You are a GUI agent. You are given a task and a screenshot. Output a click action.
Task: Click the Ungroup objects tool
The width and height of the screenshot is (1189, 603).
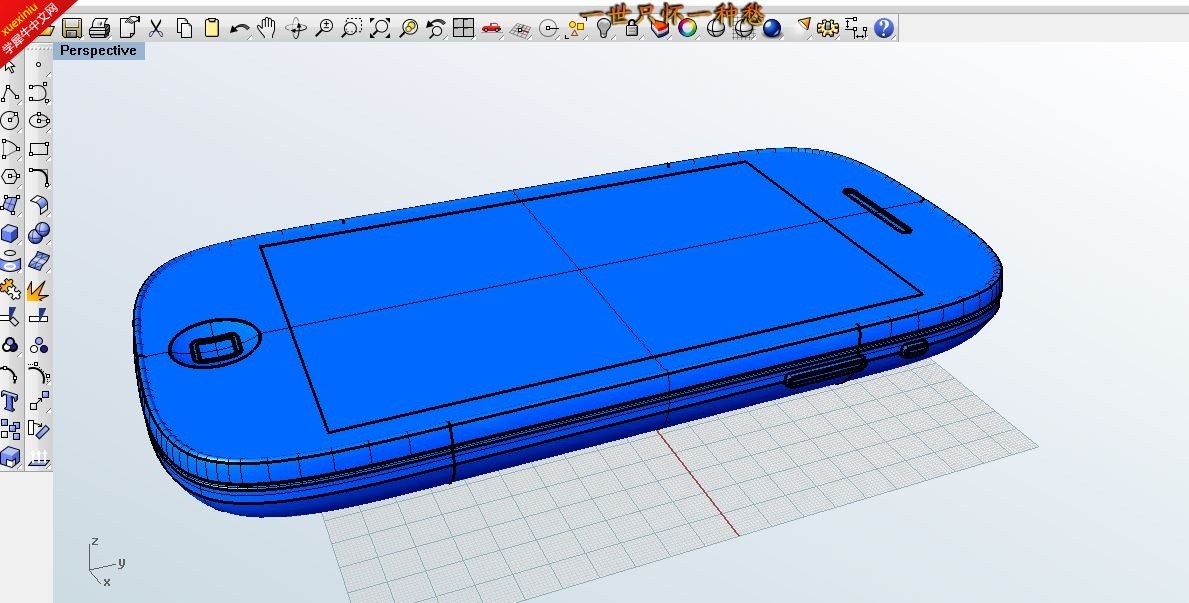[x=39, y=345]
